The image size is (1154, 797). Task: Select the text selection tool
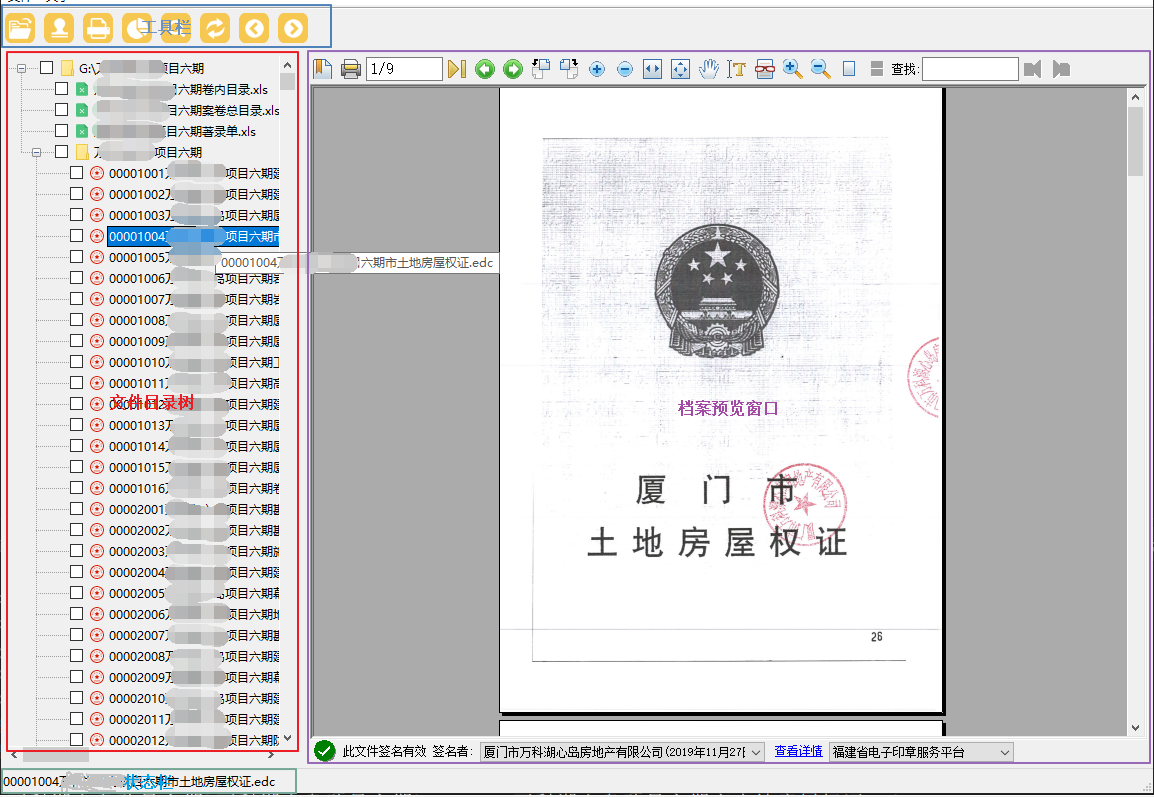(x=737, y=69)
